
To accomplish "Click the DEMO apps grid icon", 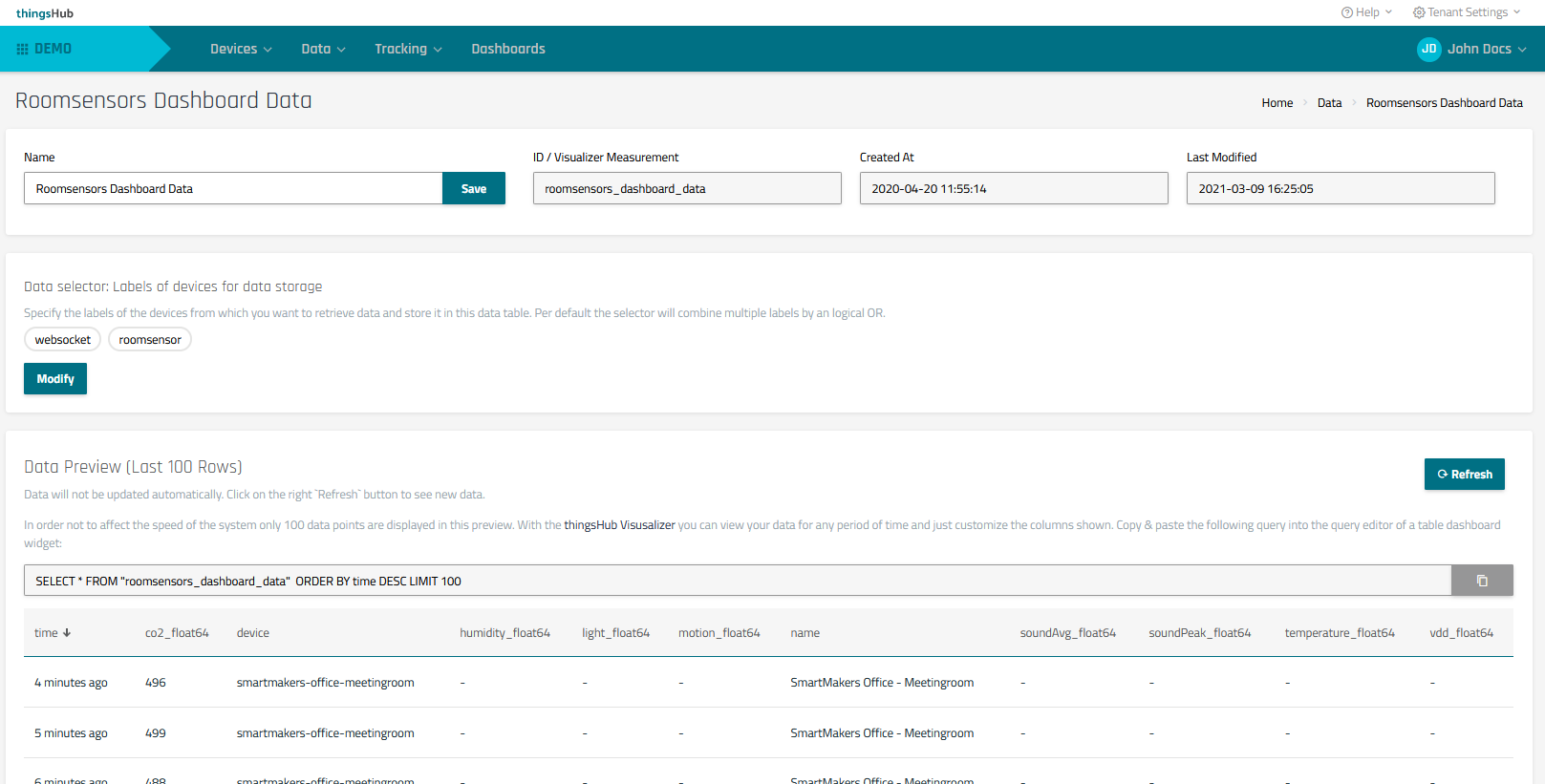I will pyautogui.click(x=22, y=49).
